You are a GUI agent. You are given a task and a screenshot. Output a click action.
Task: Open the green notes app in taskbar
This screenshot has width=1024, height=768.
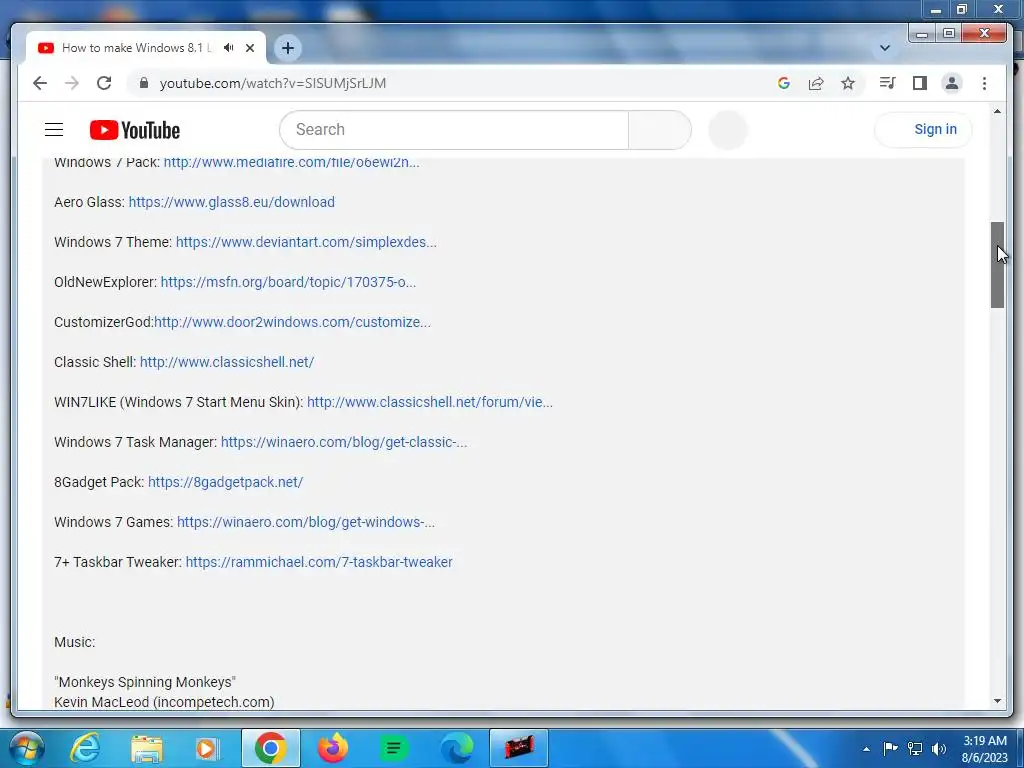click(394, 748)
